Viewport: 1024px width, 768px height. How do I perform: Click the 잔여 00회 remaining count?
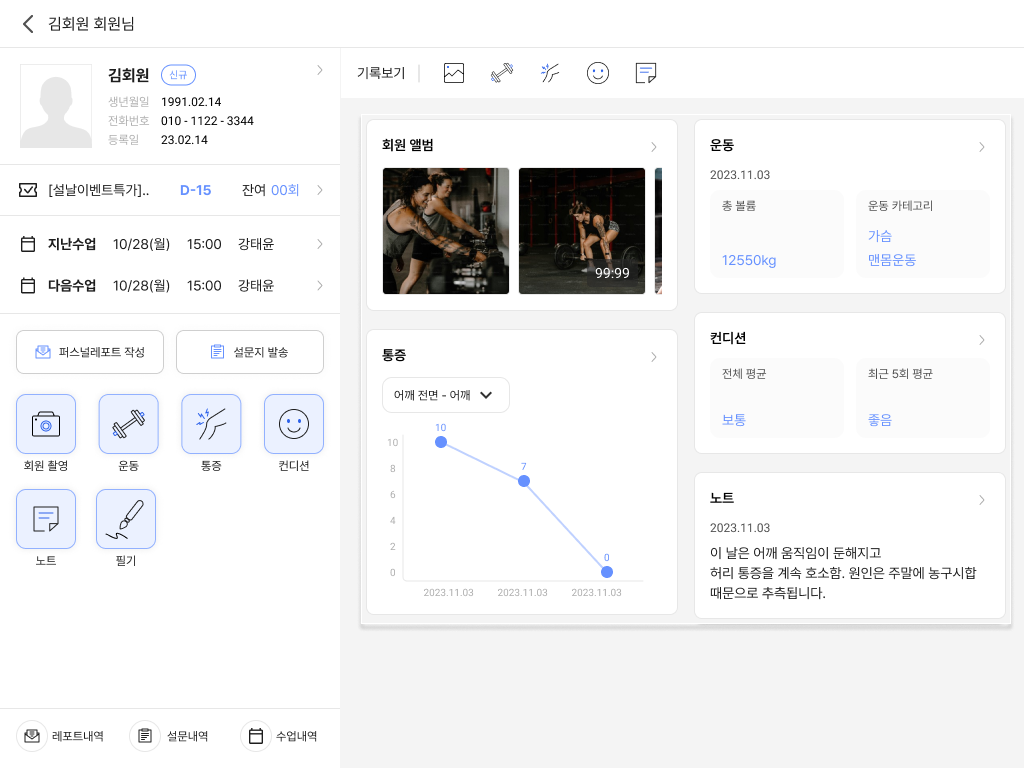pos(270,190)
